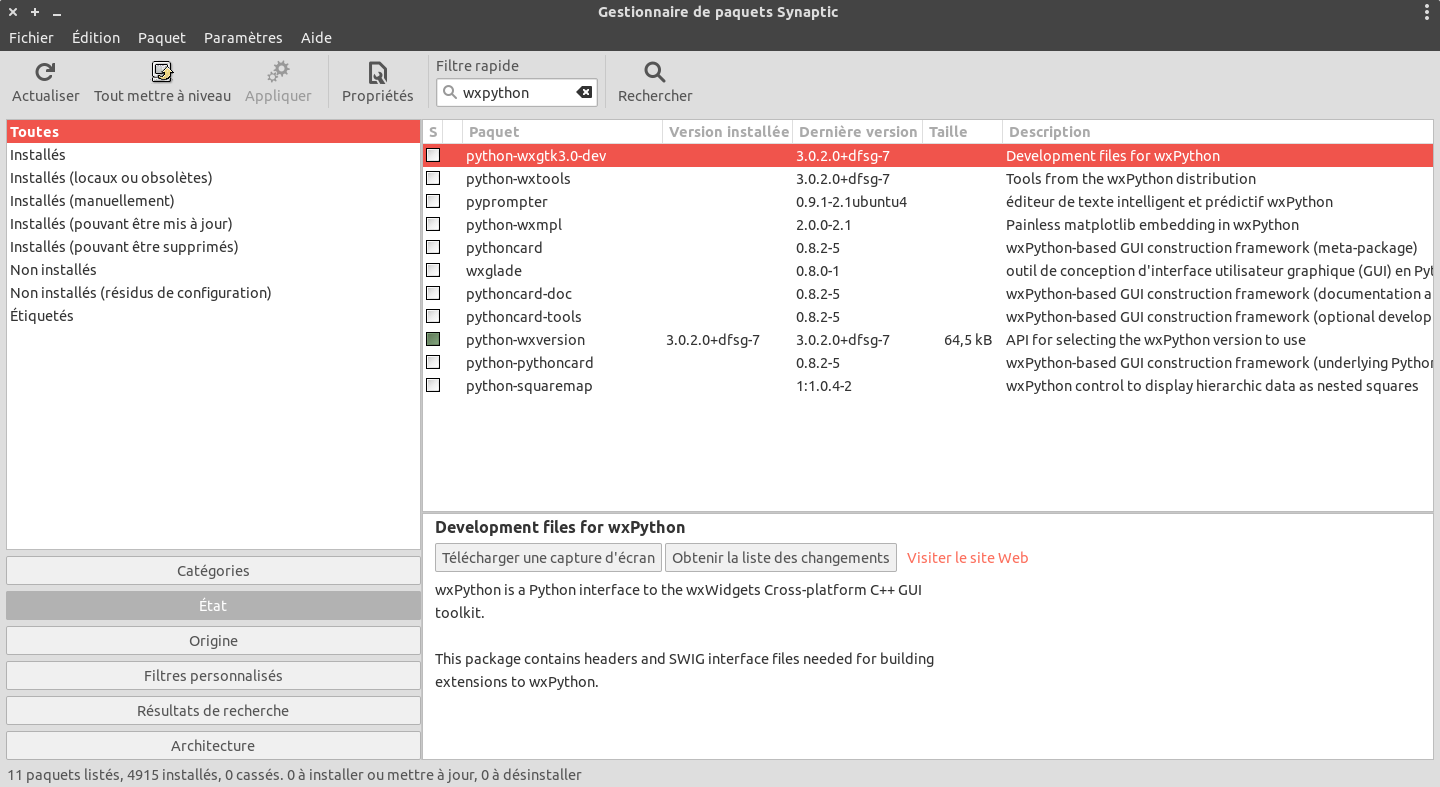Follow the Visiter le site Web link

(x=967, y=558)
